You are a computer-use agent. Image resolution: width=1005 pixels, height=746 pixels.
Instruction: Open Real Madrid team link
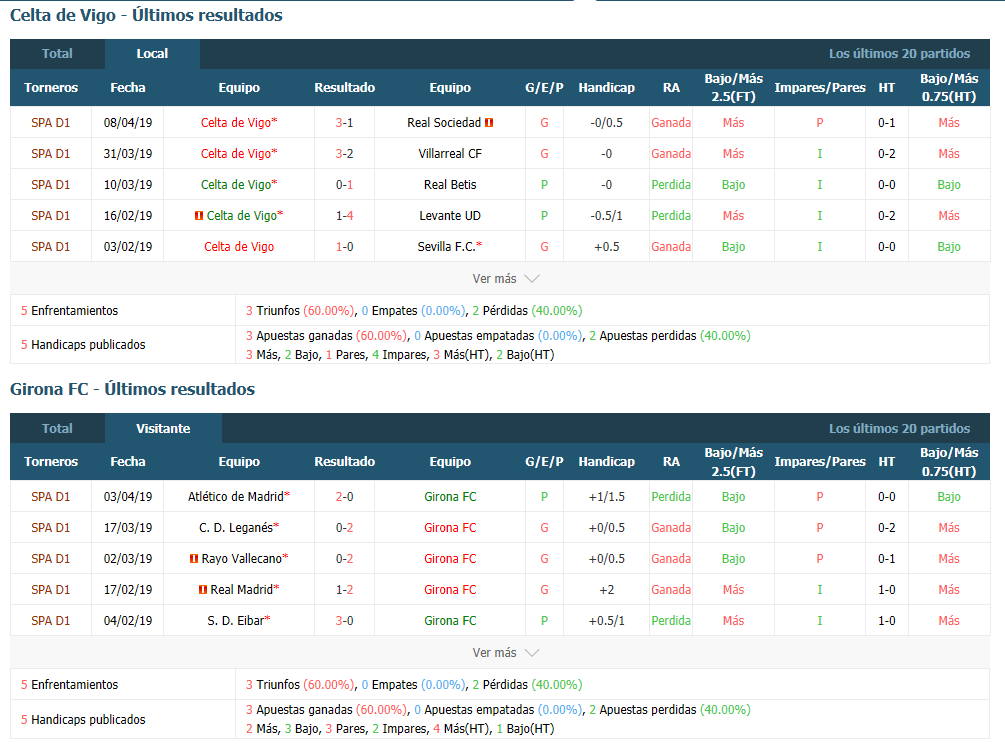point(242,590)
